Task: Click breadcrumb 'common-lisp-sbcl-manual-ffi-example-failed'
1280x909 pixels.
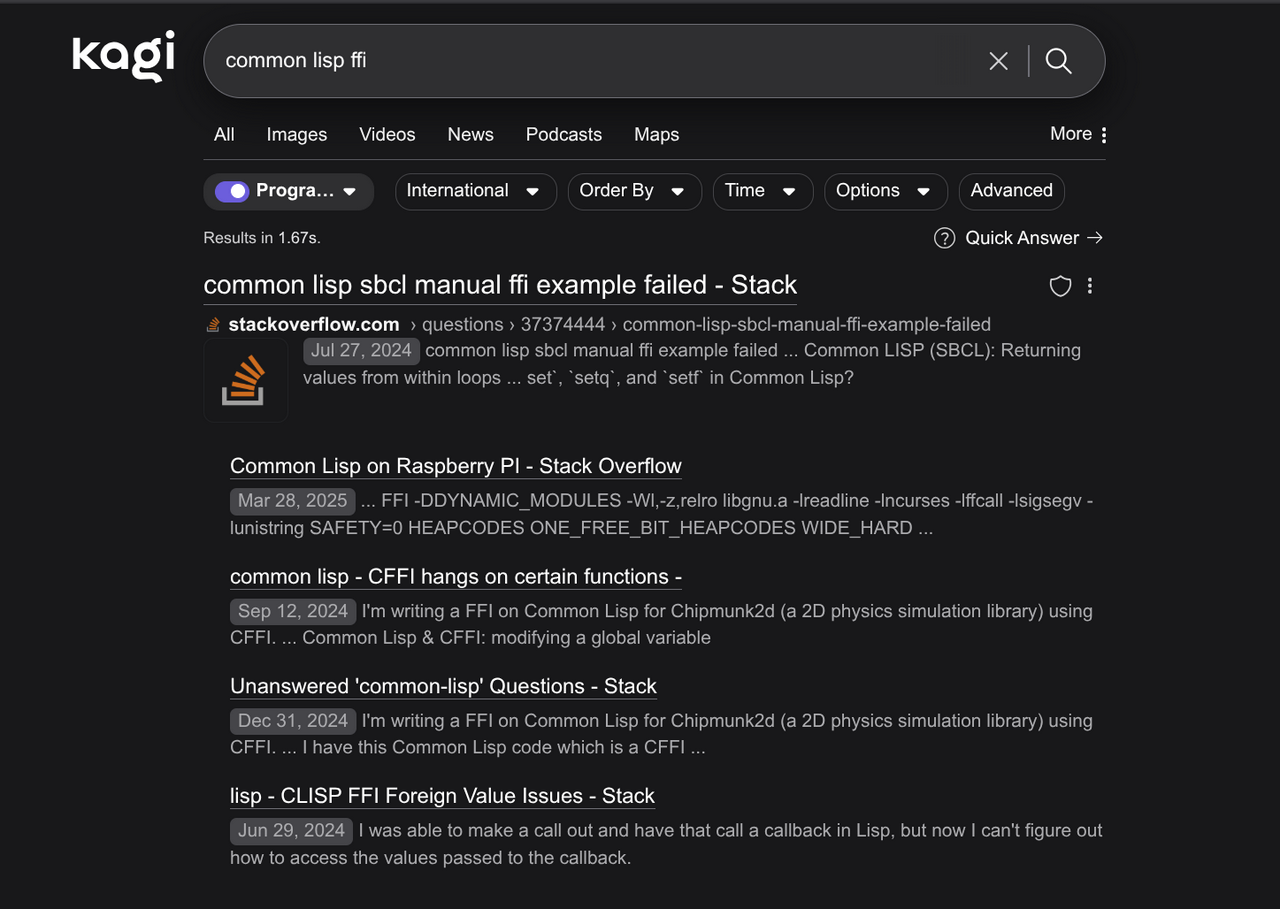Action: (806, 325)
